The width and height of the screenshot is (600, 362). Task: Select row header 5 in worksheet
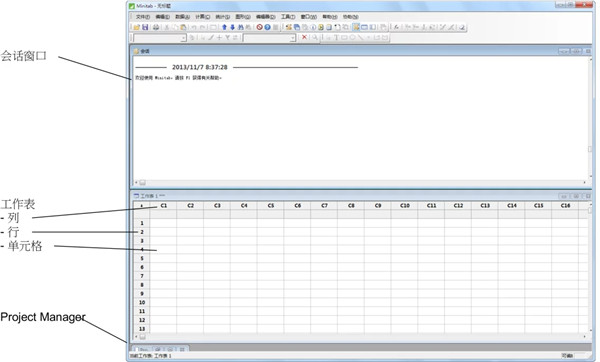tap(142, 258)
